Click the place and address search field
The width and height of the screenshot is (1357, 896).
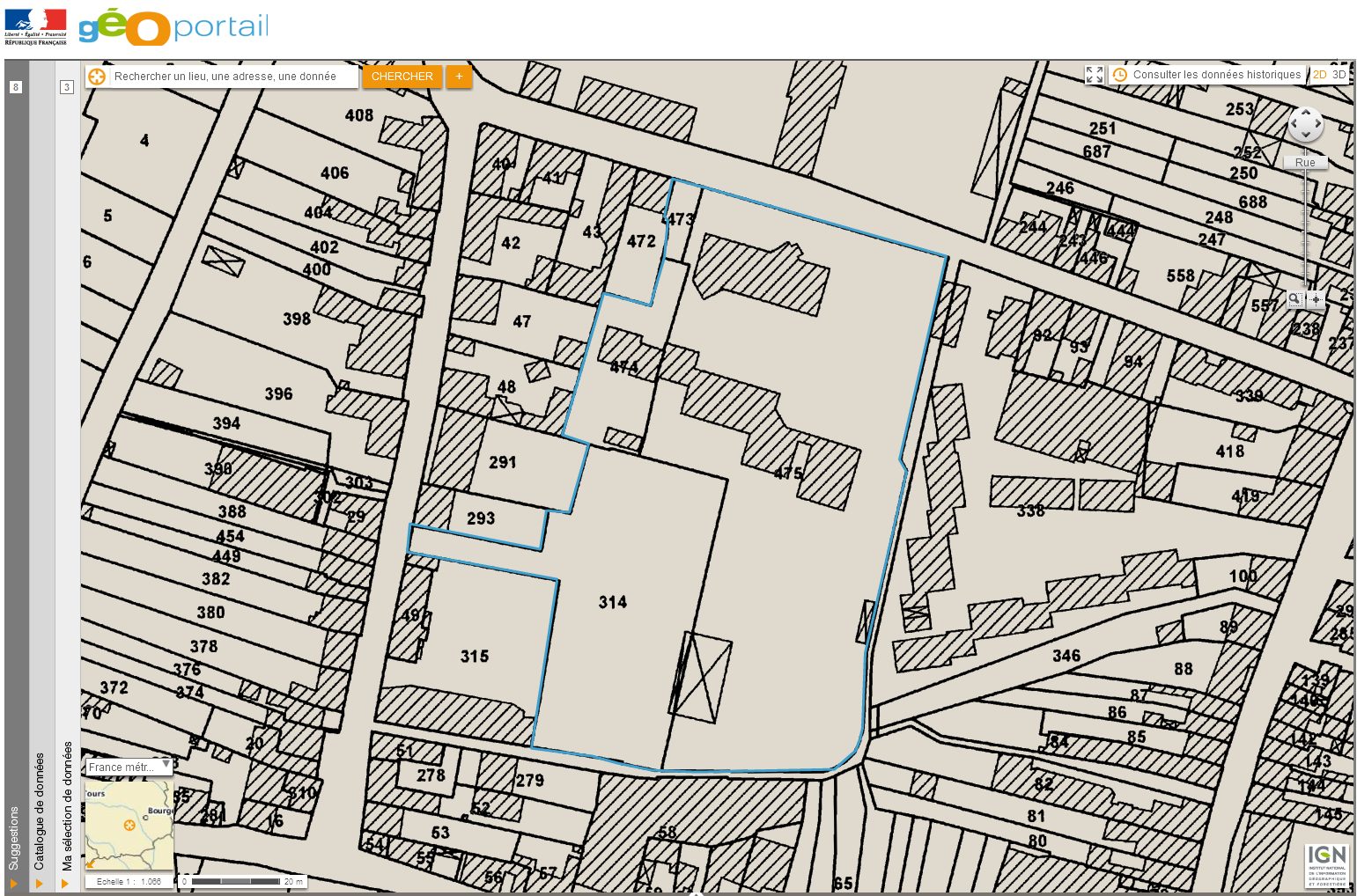tap(233, 77)
